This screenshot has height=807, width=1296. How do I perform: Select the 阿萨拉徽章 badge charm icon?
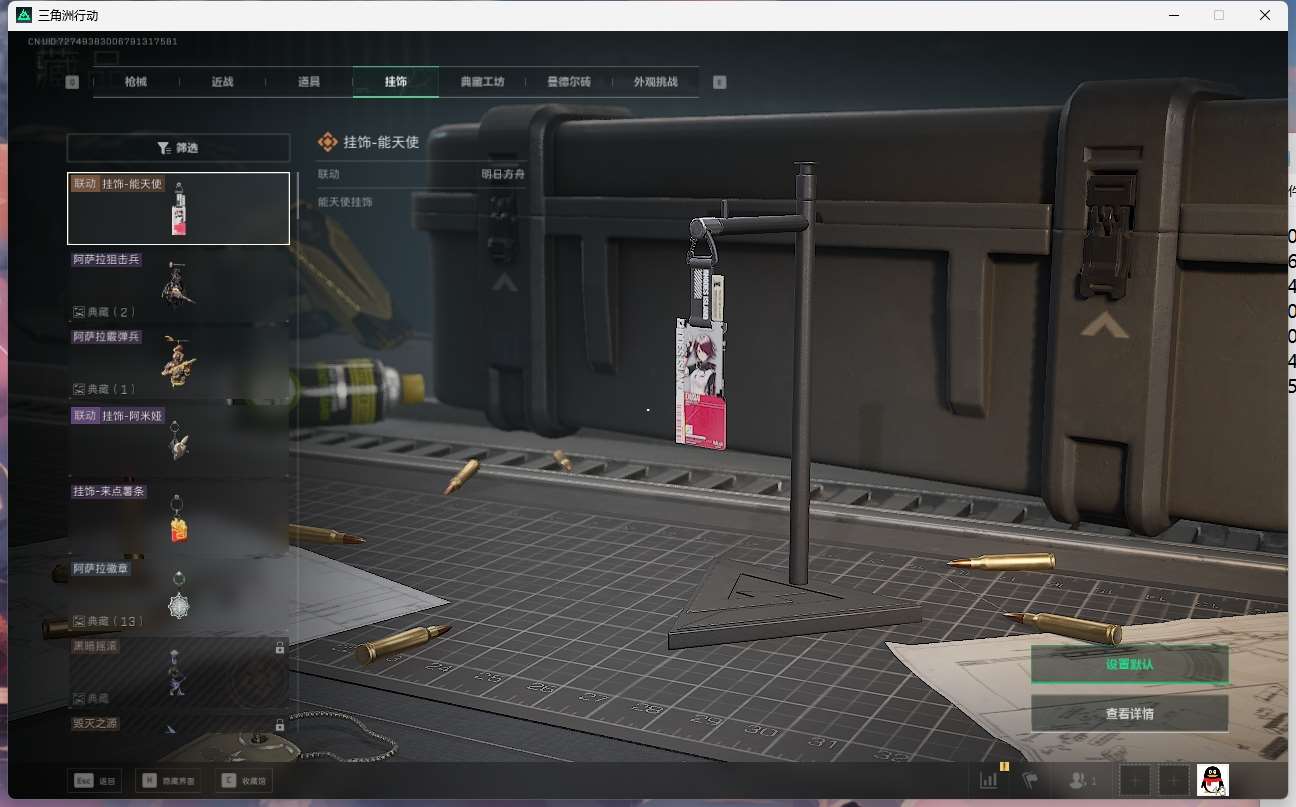pos(179,598)
